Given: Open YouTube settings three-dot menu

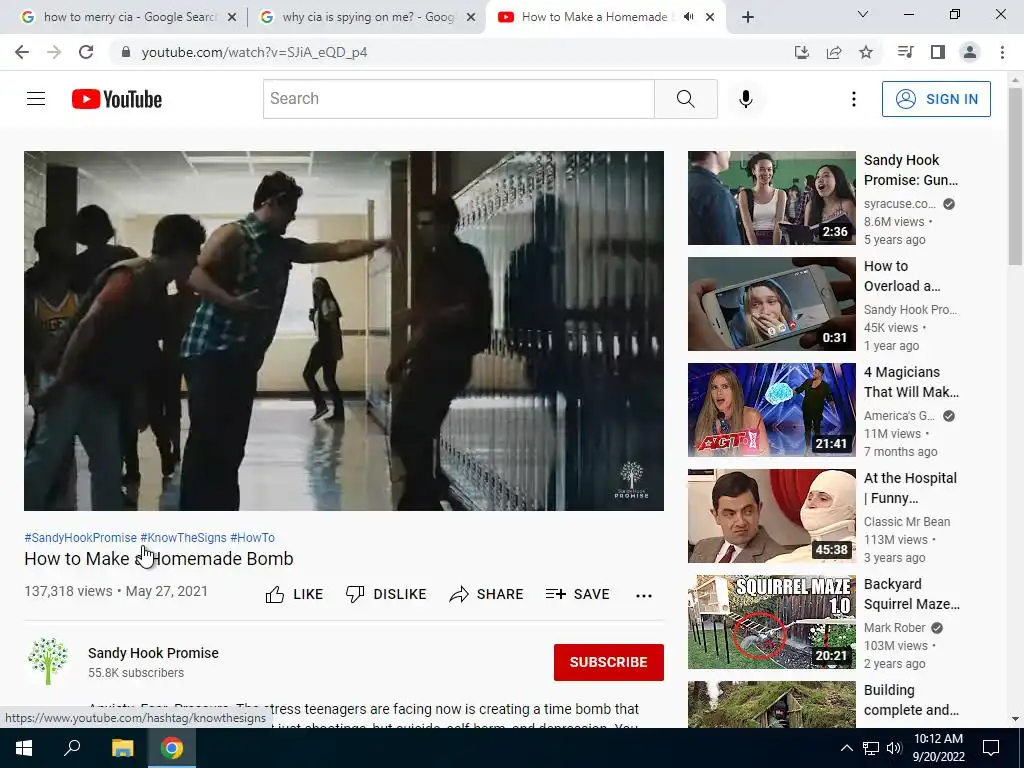Looking at the screenshot, I should click(854, 99).
